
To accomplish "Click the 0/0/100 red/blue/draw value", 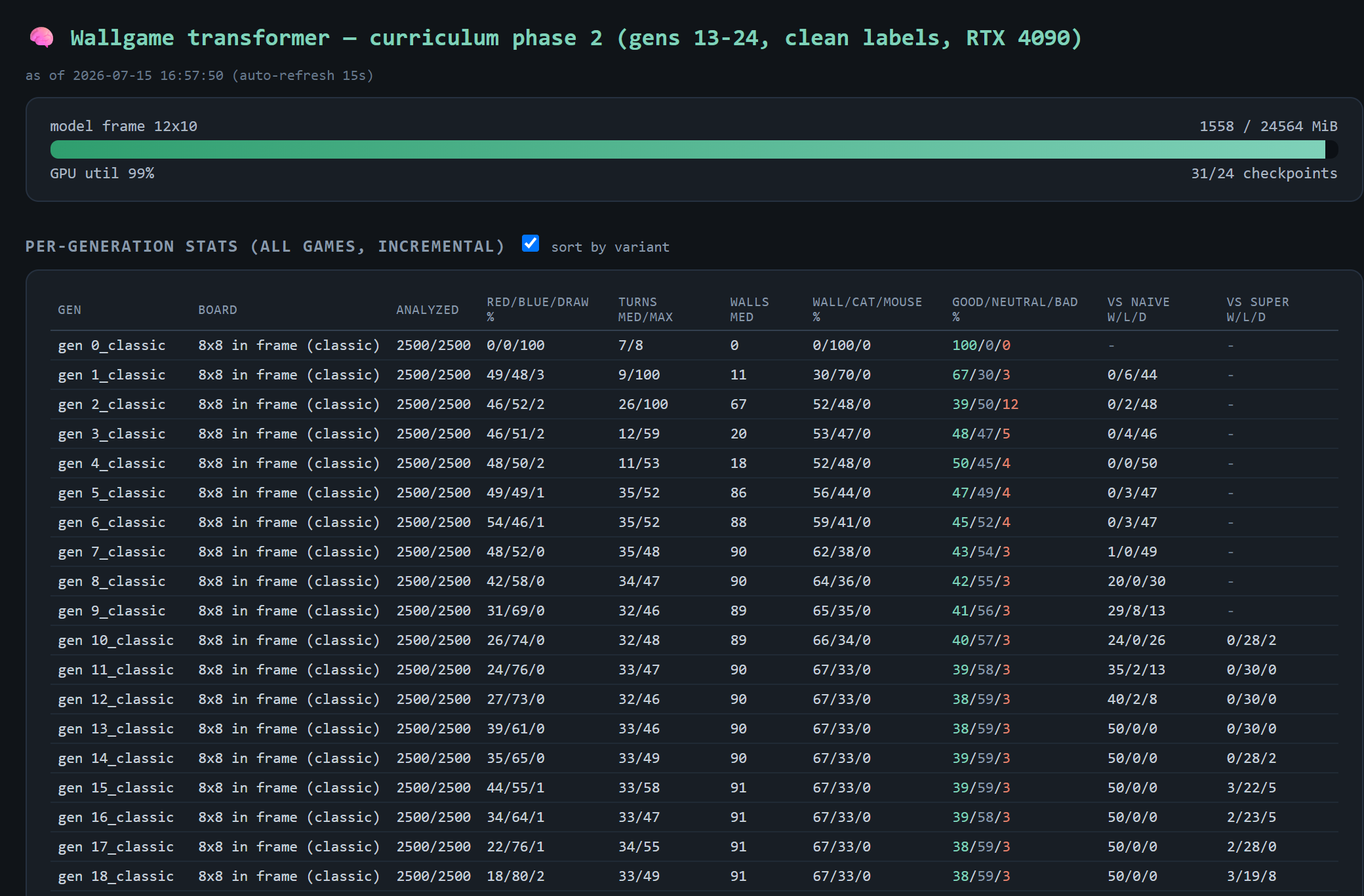I will [515, 345].
